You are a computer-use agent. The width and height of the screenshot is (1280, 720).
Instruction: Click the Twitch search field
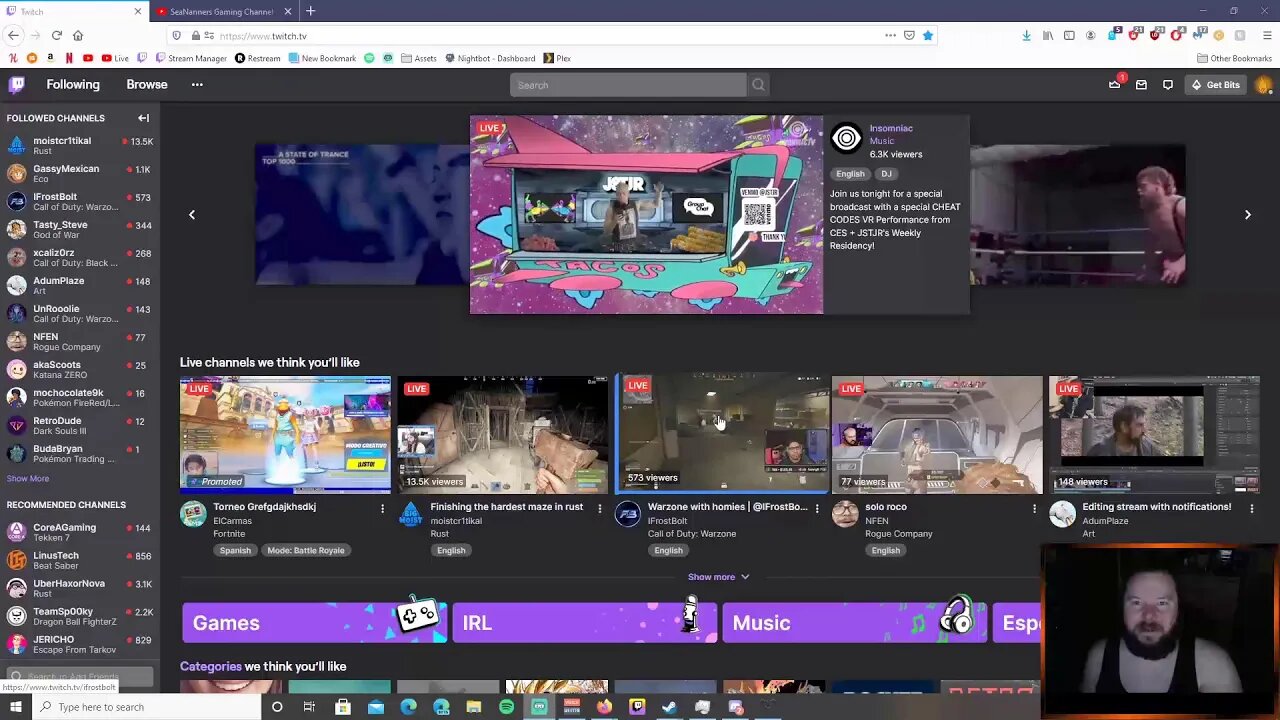628,85
